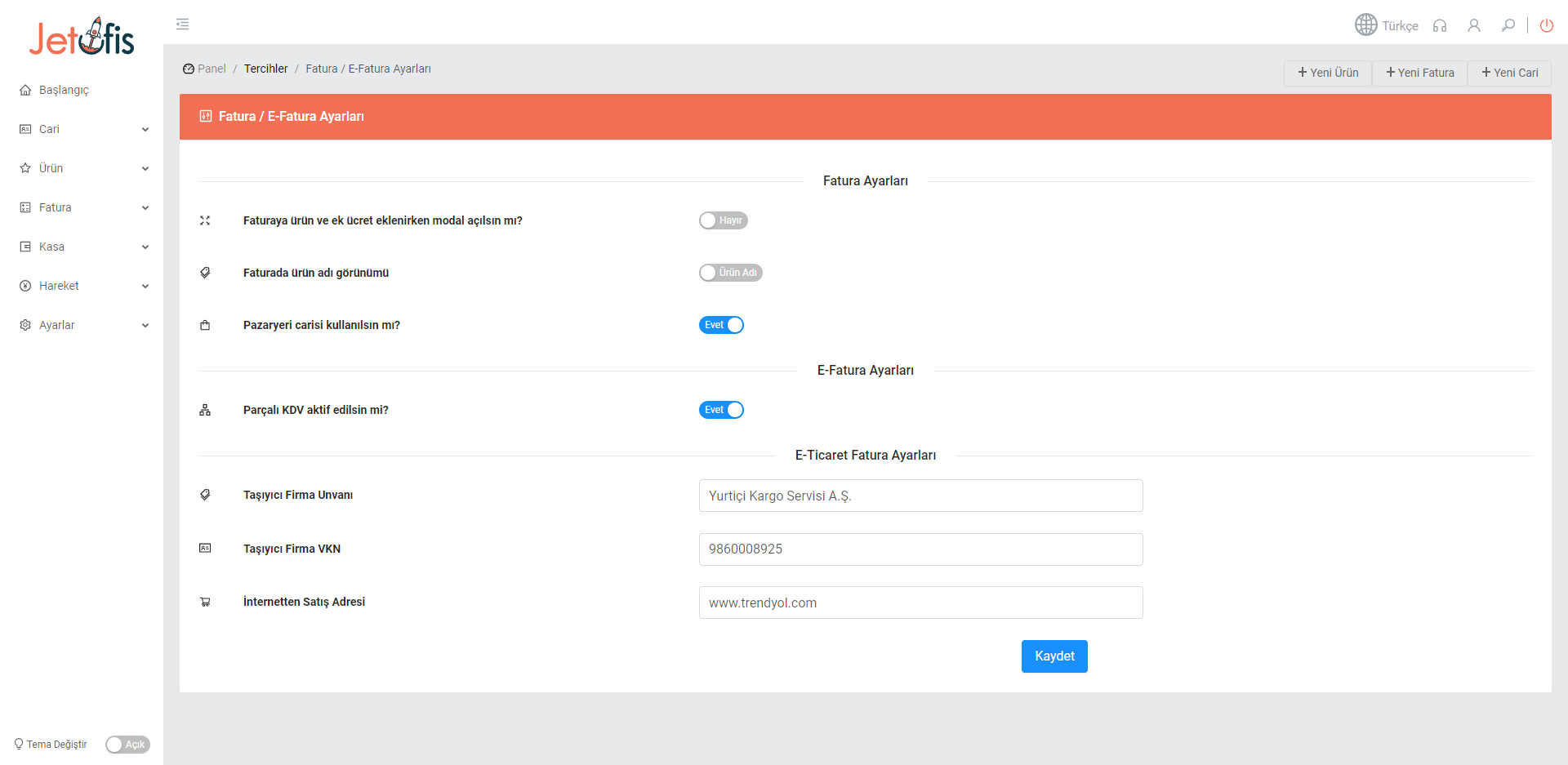Click 'Pazaryeri carisi kullanılsın mı?' label
This screenshot has height=765, width=1568.
tap(322, 325)
